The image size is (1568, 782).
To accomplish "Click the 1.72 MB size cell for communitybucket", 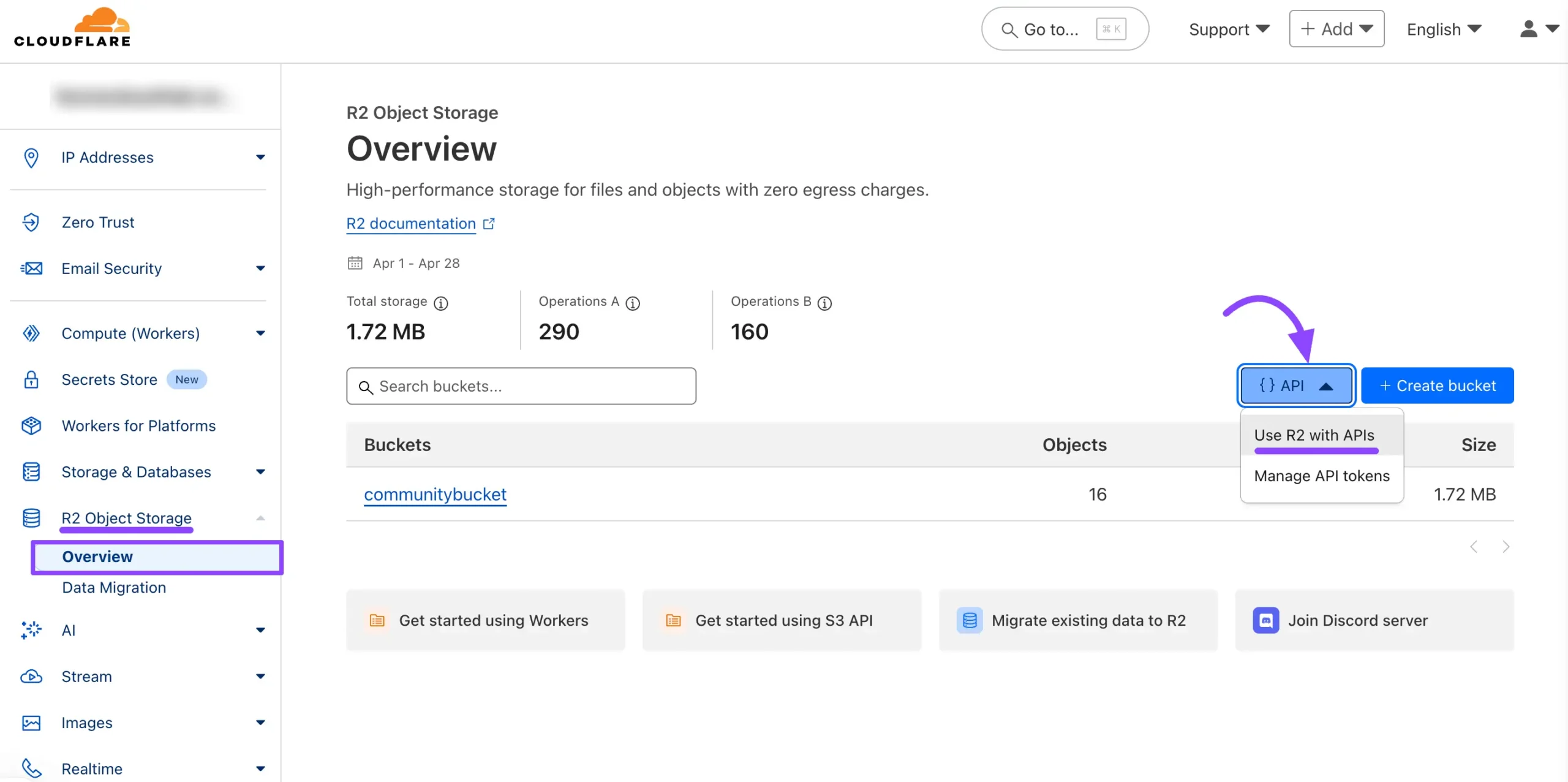I will point(1464,495).
